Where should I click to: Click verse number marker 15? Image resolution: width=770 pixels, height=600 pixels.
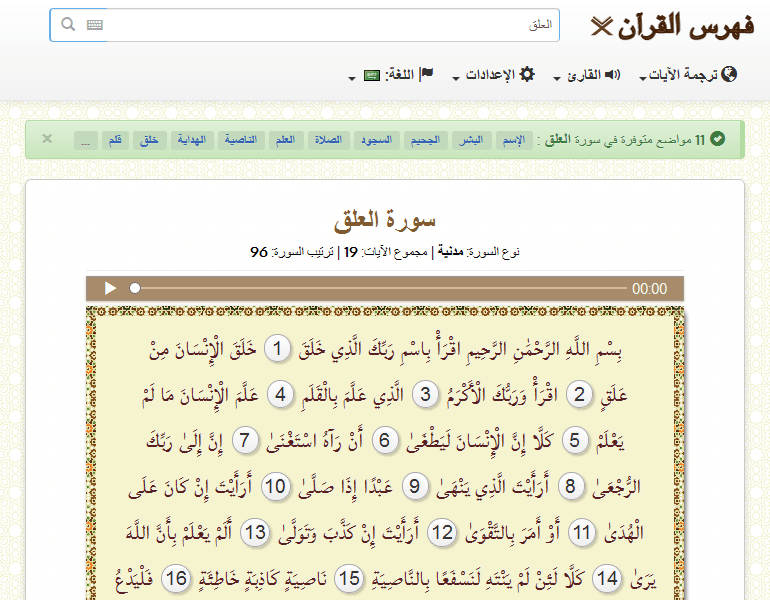(x=349, y=579)
